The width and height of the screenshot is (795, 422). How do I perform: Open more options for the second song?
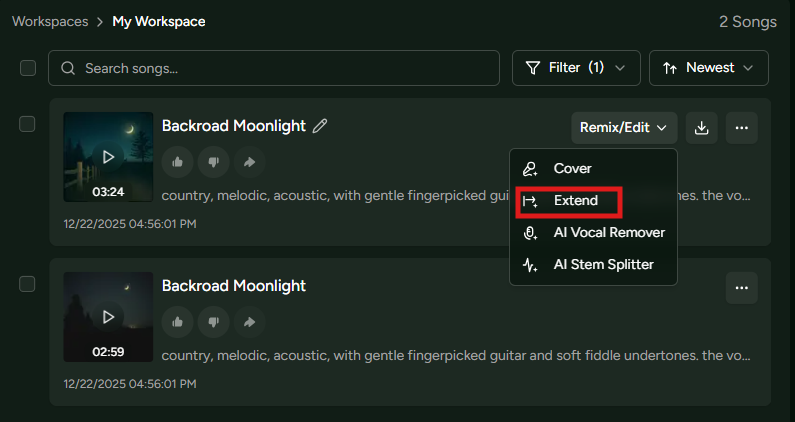(x=741, y=287)
